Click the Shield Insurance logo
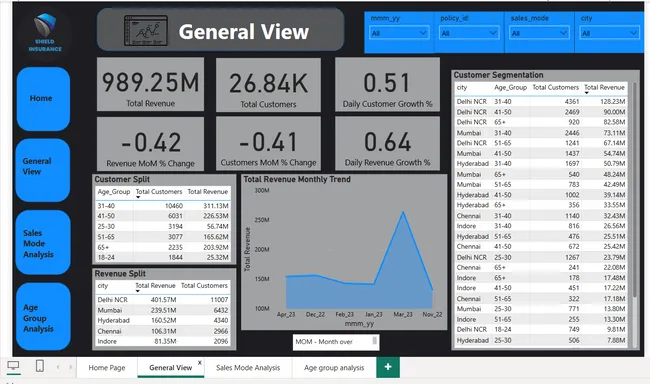 pos(45,32)
